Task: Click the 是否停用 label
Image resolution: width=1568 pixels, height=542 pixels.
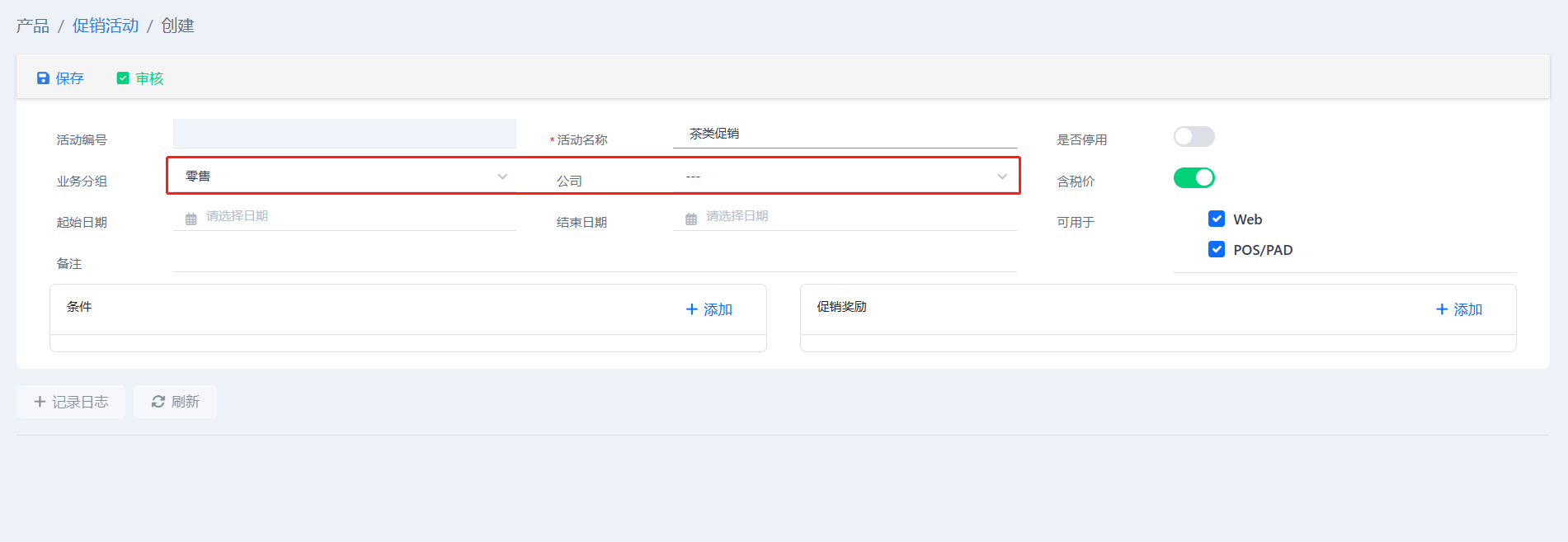Action: (x=1082, y=140)
